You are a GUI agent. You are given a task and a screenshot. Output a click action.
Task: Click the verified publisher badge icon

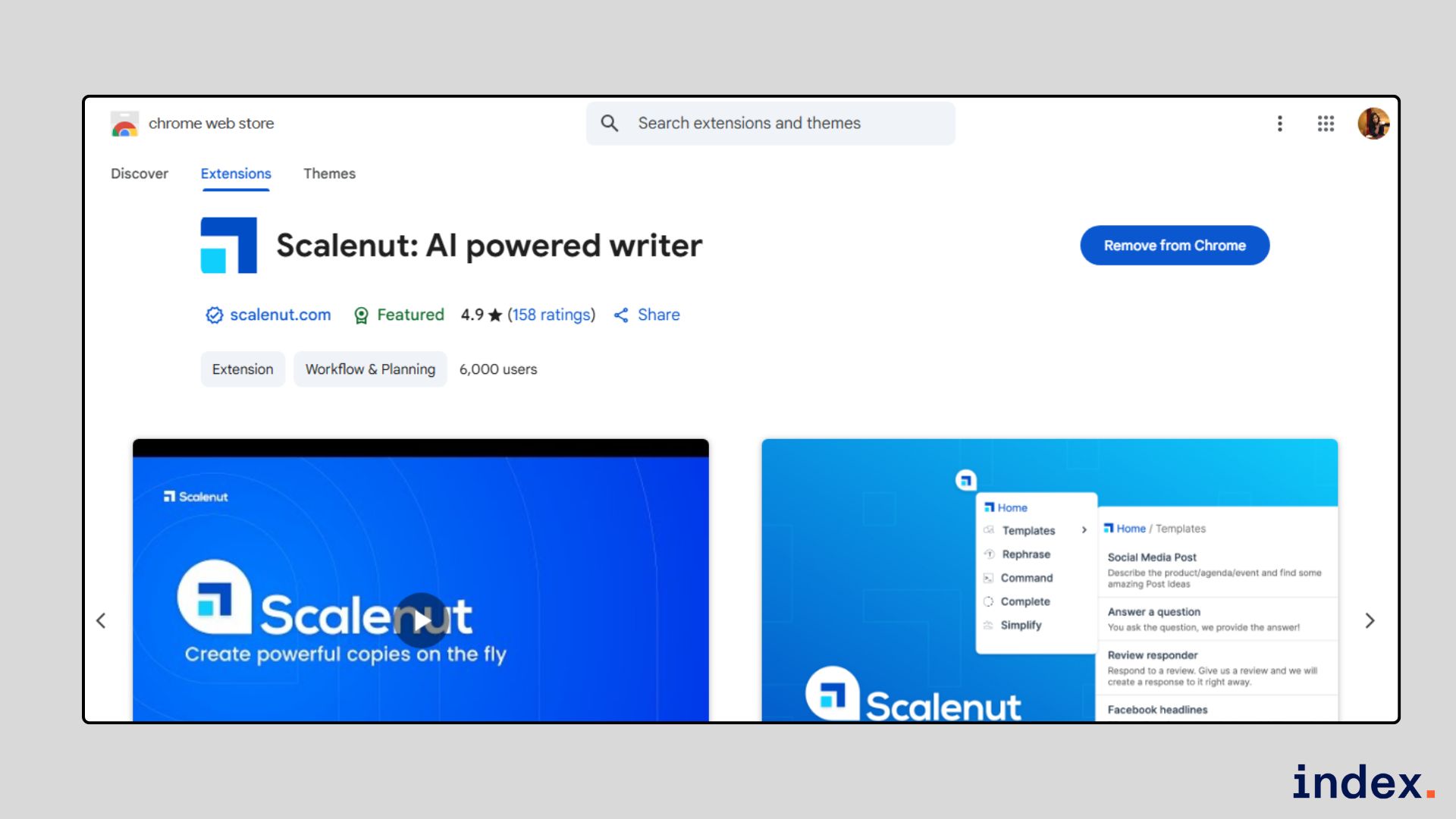[213, 315]
